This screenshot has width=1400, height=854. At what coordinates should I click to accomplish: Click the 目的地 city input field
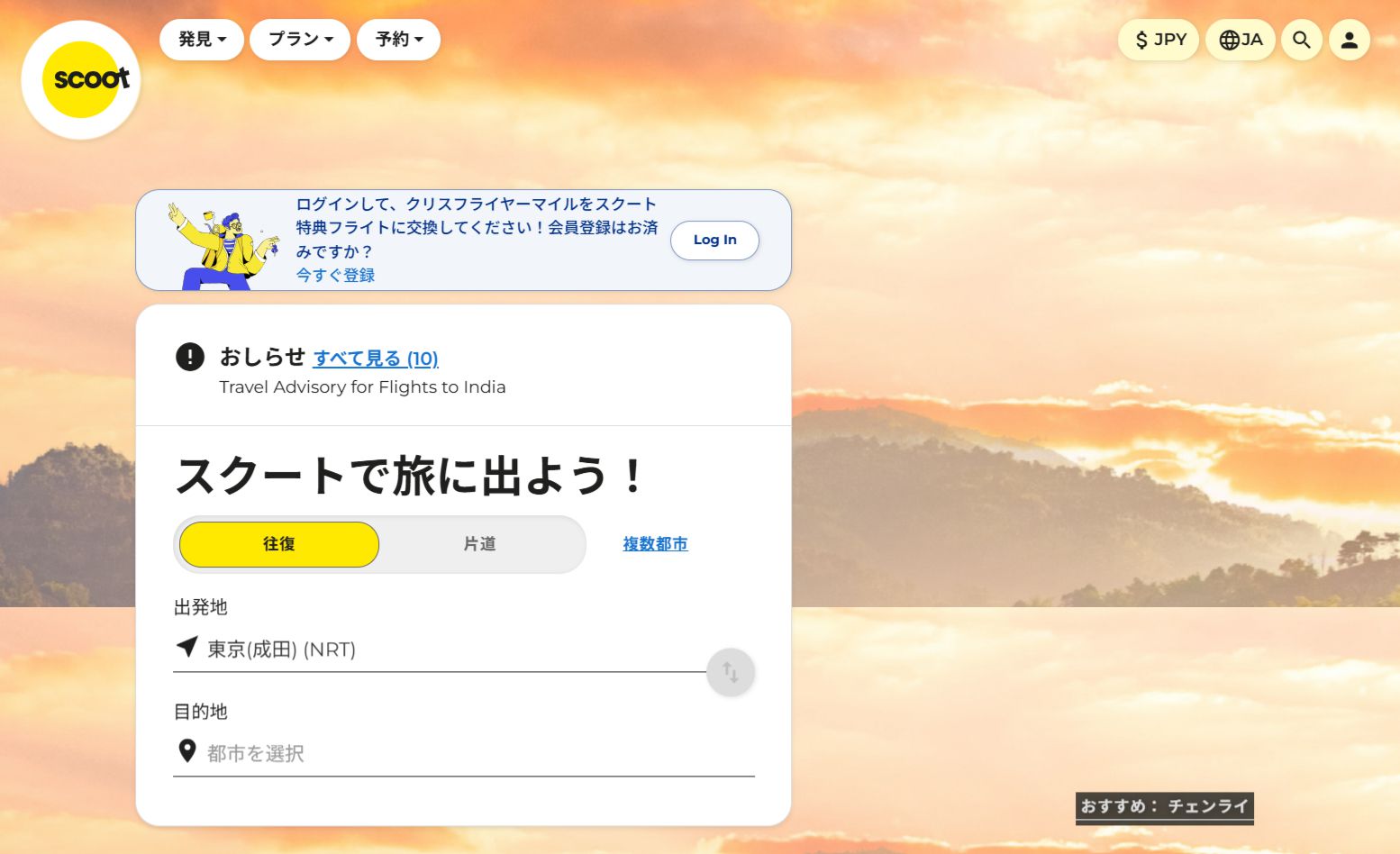click(464, 753)
